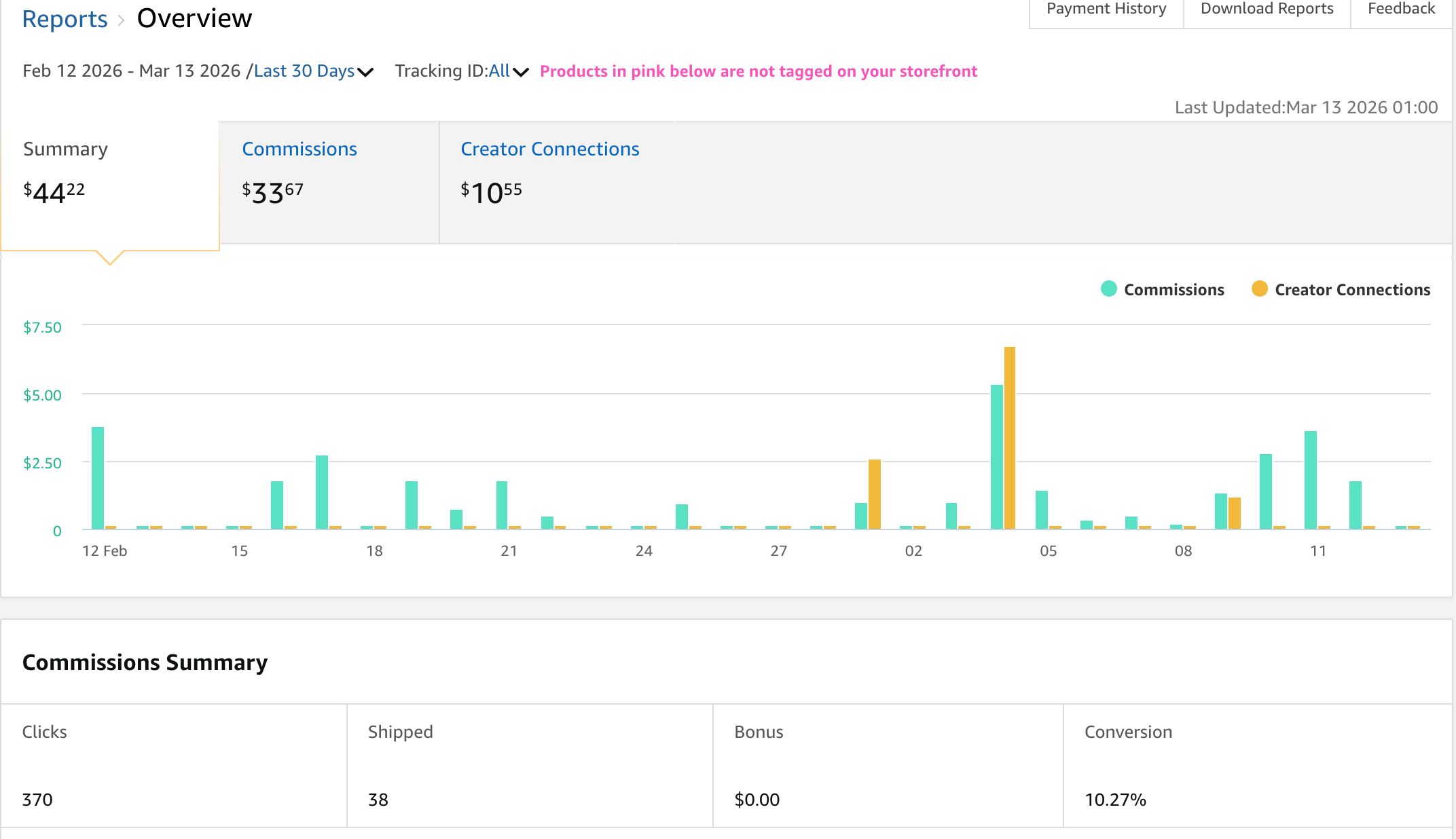Go to the Reports breadcrumb link

(x=65, y=19)
